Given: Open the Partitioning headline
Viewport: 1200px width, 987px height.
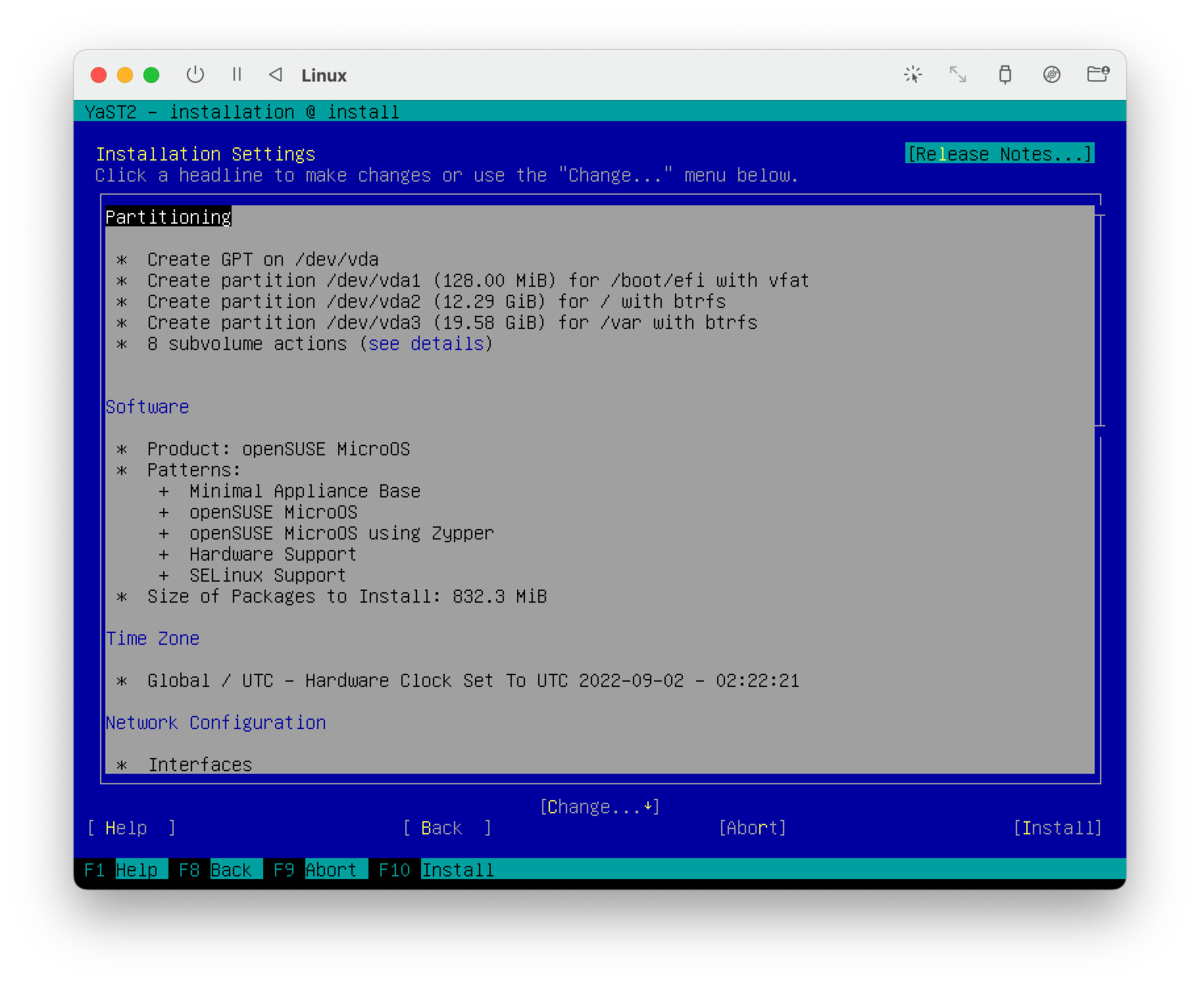Looking at the screenshot, I should [x=168, y=217].
